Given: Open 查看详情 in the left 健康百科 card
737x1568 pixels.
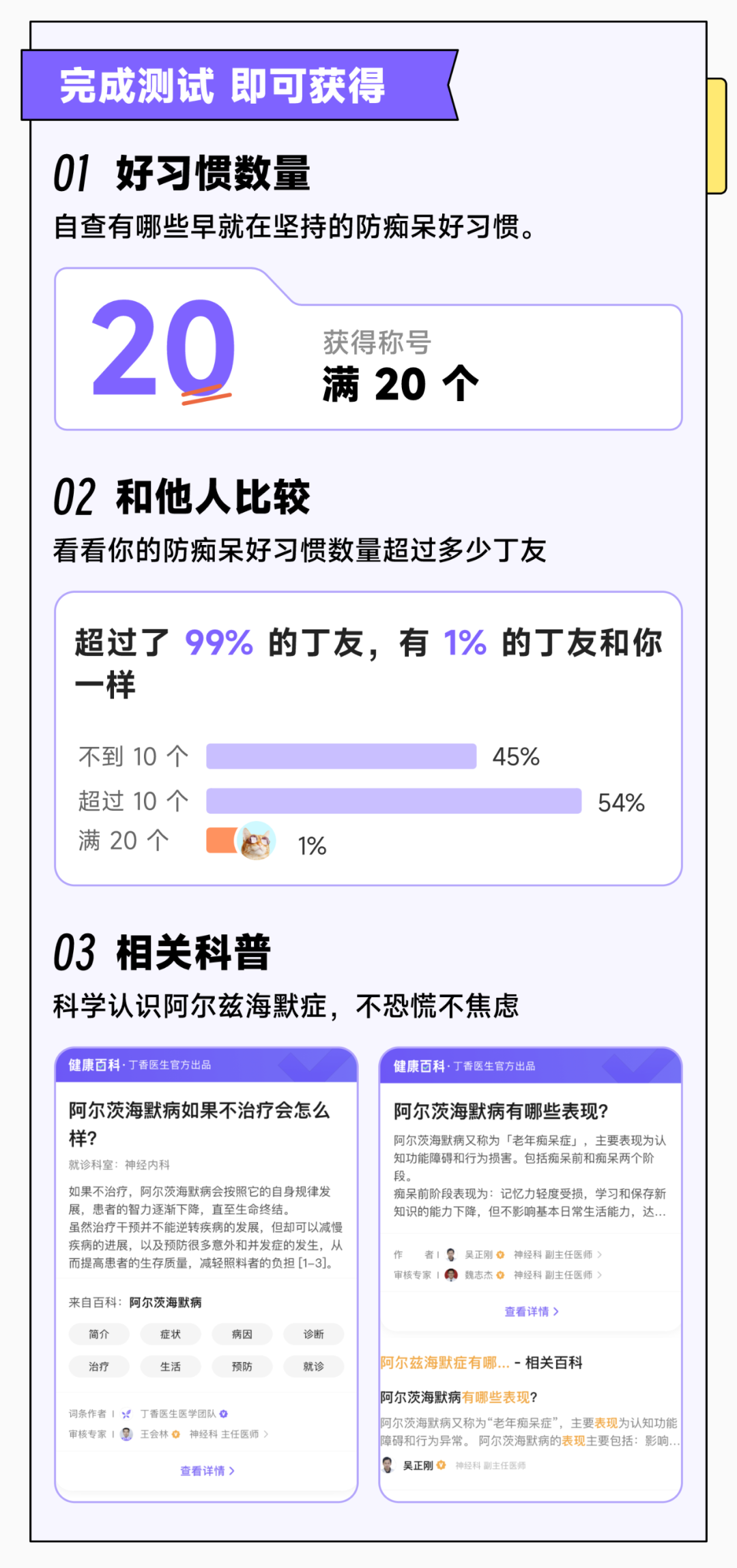Looking at the screenshot, I should coord(207,1471).
